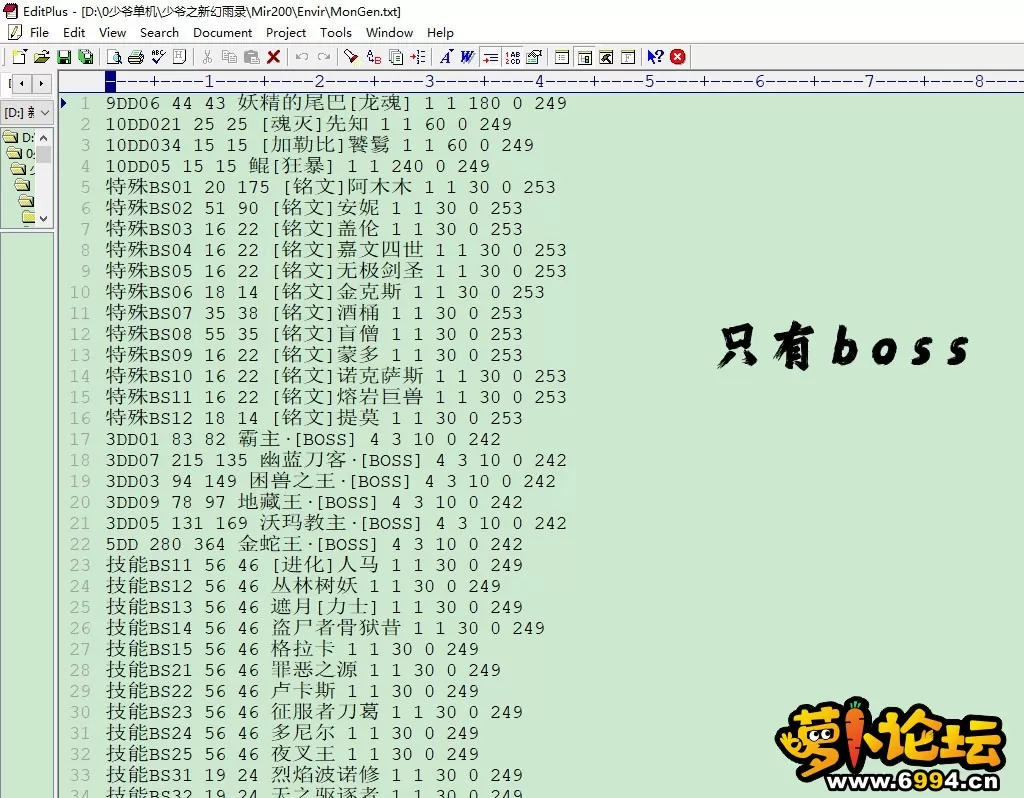This screenshot has width=1024, height=798.
Task: Open the Project menu
Action: click(286, 33)
